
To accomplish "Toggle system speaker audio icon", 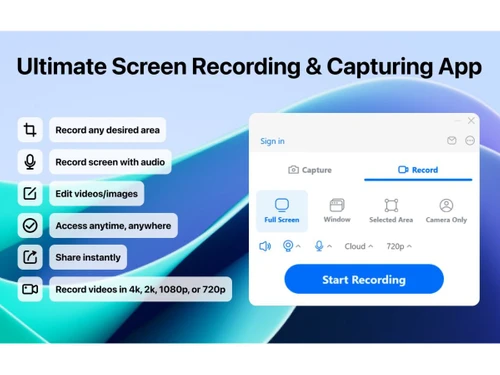I will click(265, 246).
